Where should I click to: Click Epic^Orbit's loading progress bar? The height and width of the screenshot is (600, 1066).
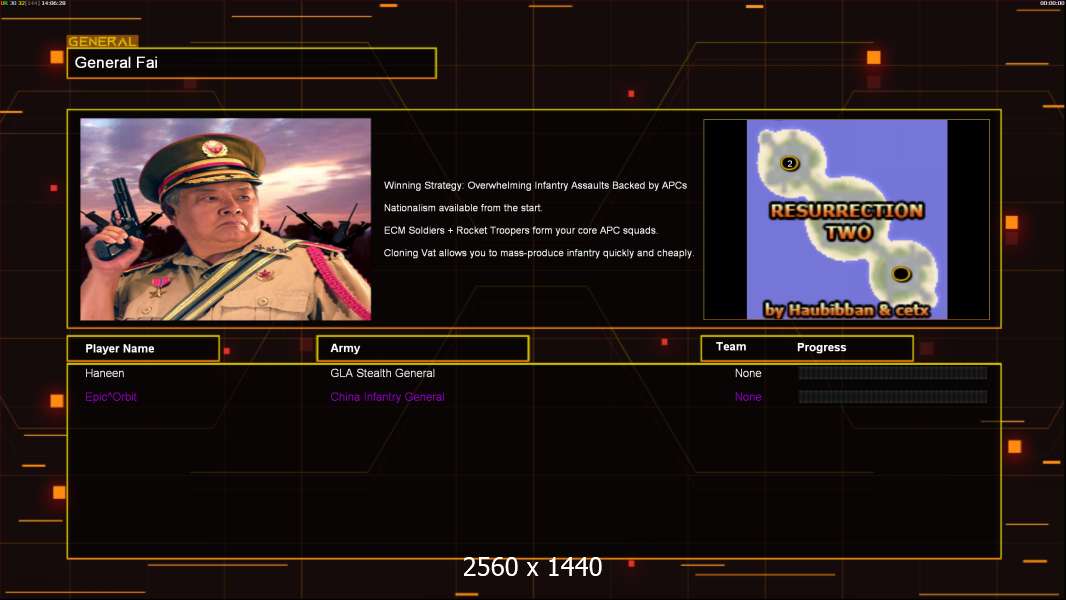pos(893,397)
